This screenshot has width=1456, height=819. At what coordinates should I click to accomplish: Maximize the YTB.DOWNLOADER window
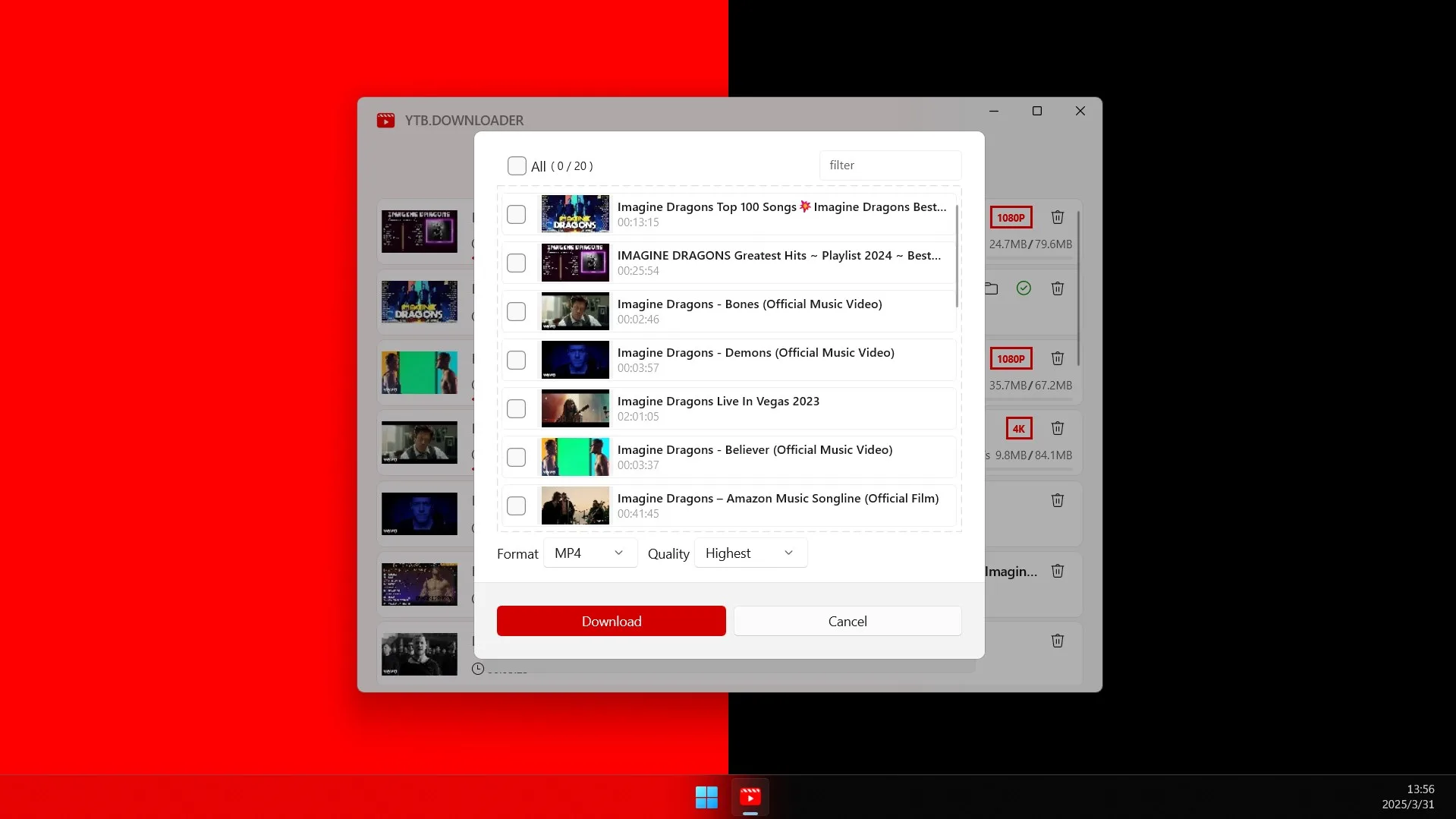(x=1037, y=111)
